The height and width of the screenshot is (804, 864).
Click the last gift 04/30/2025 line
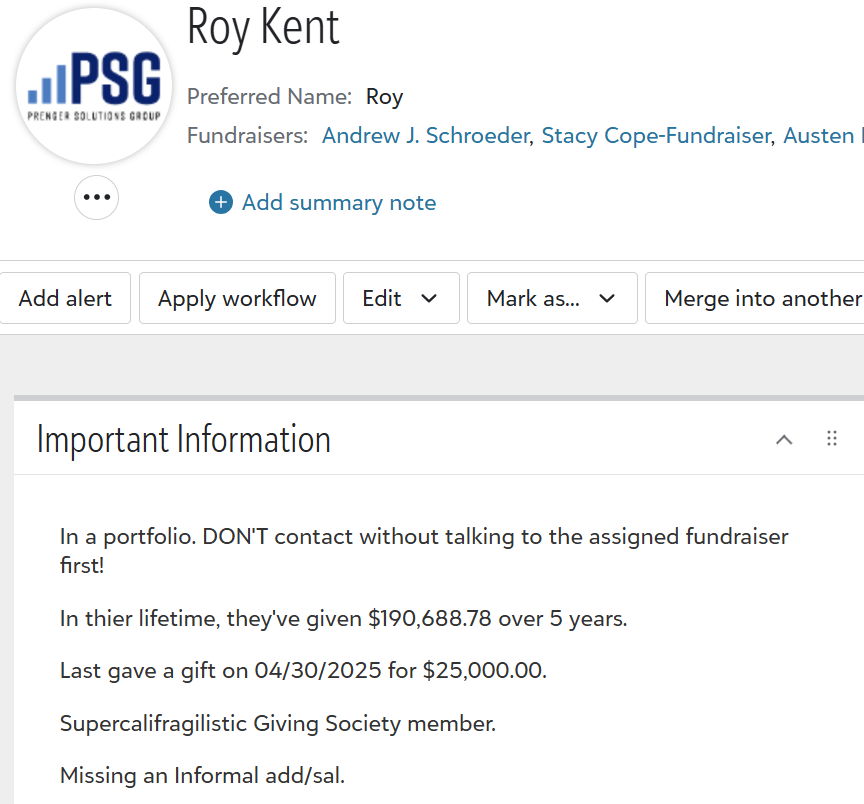pyautogui.click(x=303, y=670)
